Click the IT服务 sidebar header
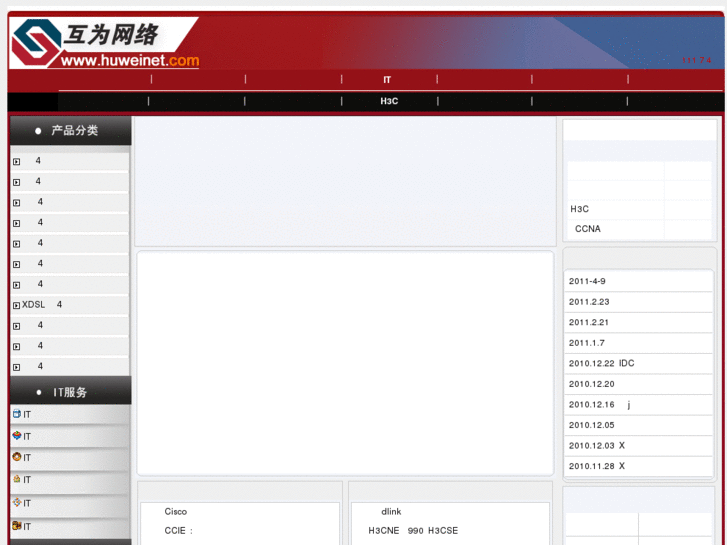The height and width of the screenshot is (545, 727). [70, 392]
